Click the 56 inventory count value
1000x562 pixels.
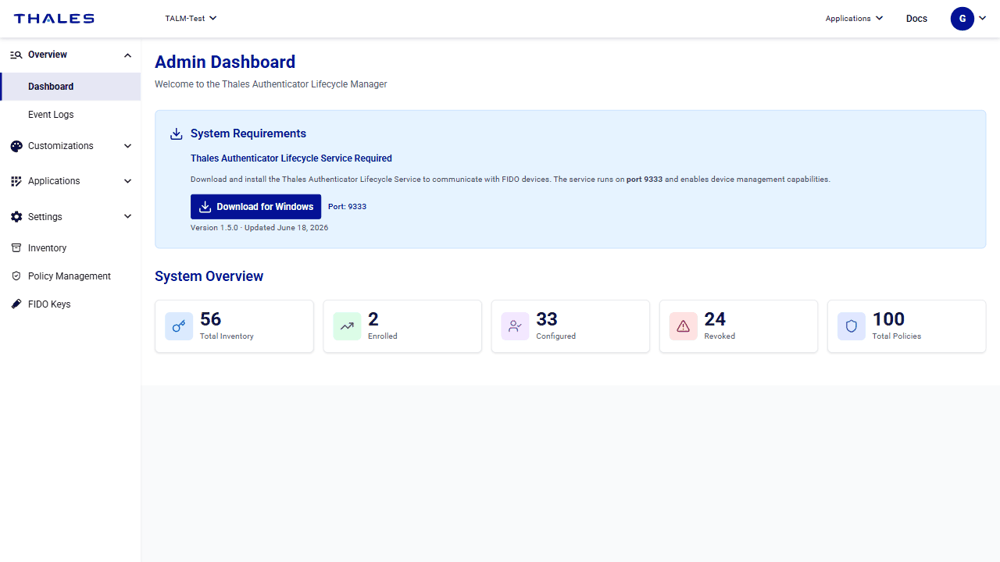pos(210,319)
